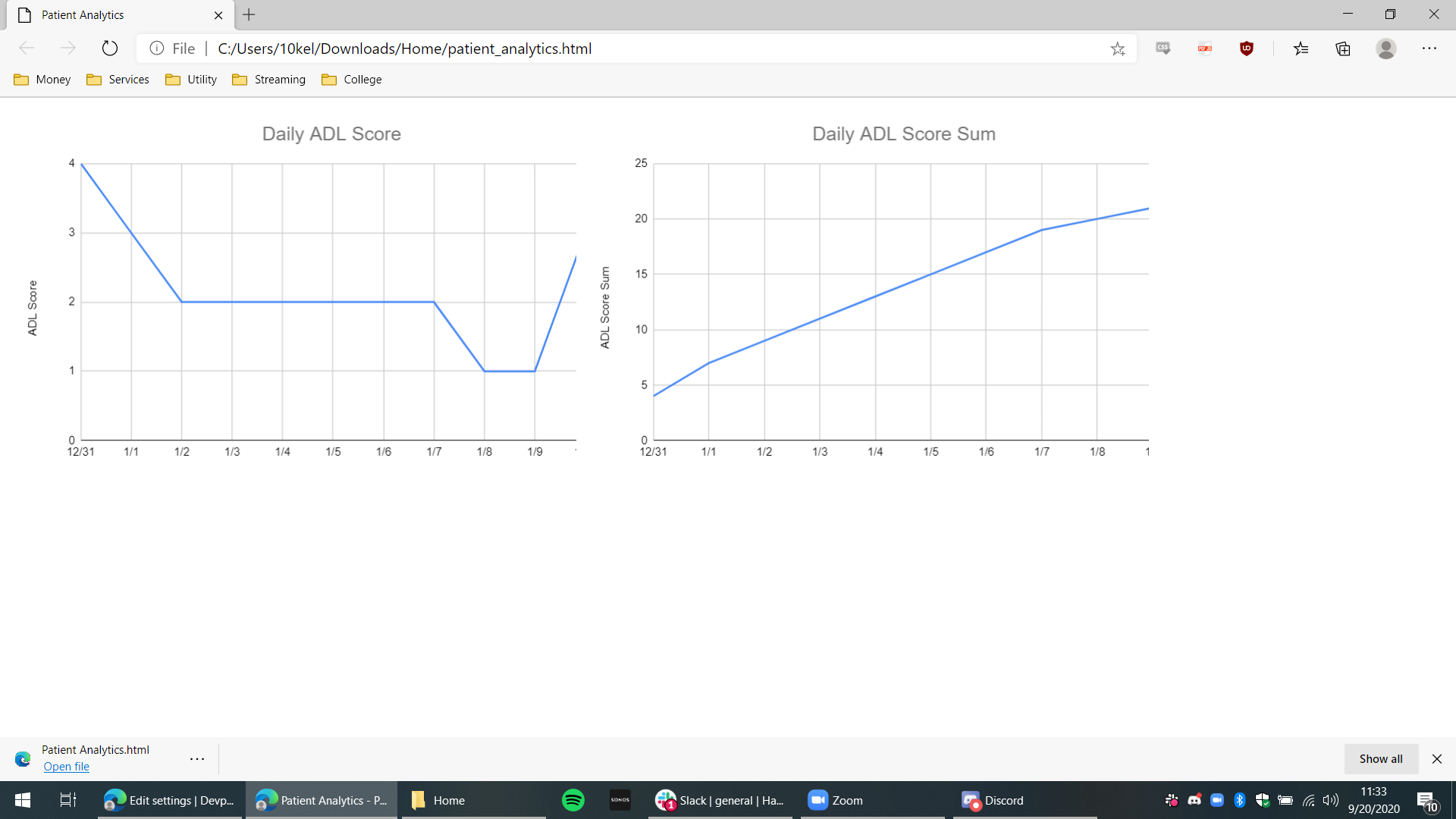Open the uBlock Origin extension icon
This screenshot has height=819, width=1456.
[1246, 49]
